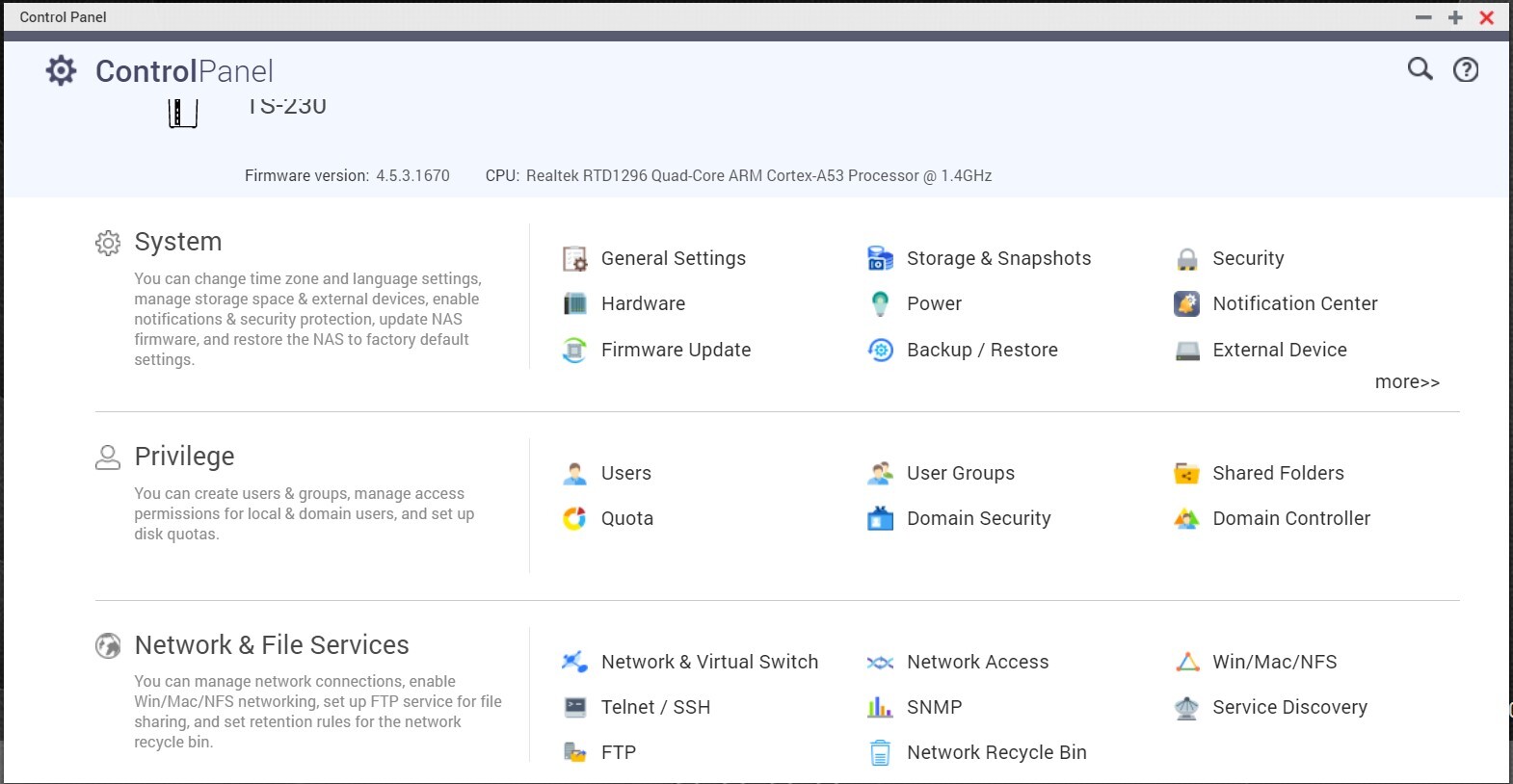Image resolution: width=1513 pixels, height=784 pixels.
Task: Open Notification Center link
Action: point(1295,303)
